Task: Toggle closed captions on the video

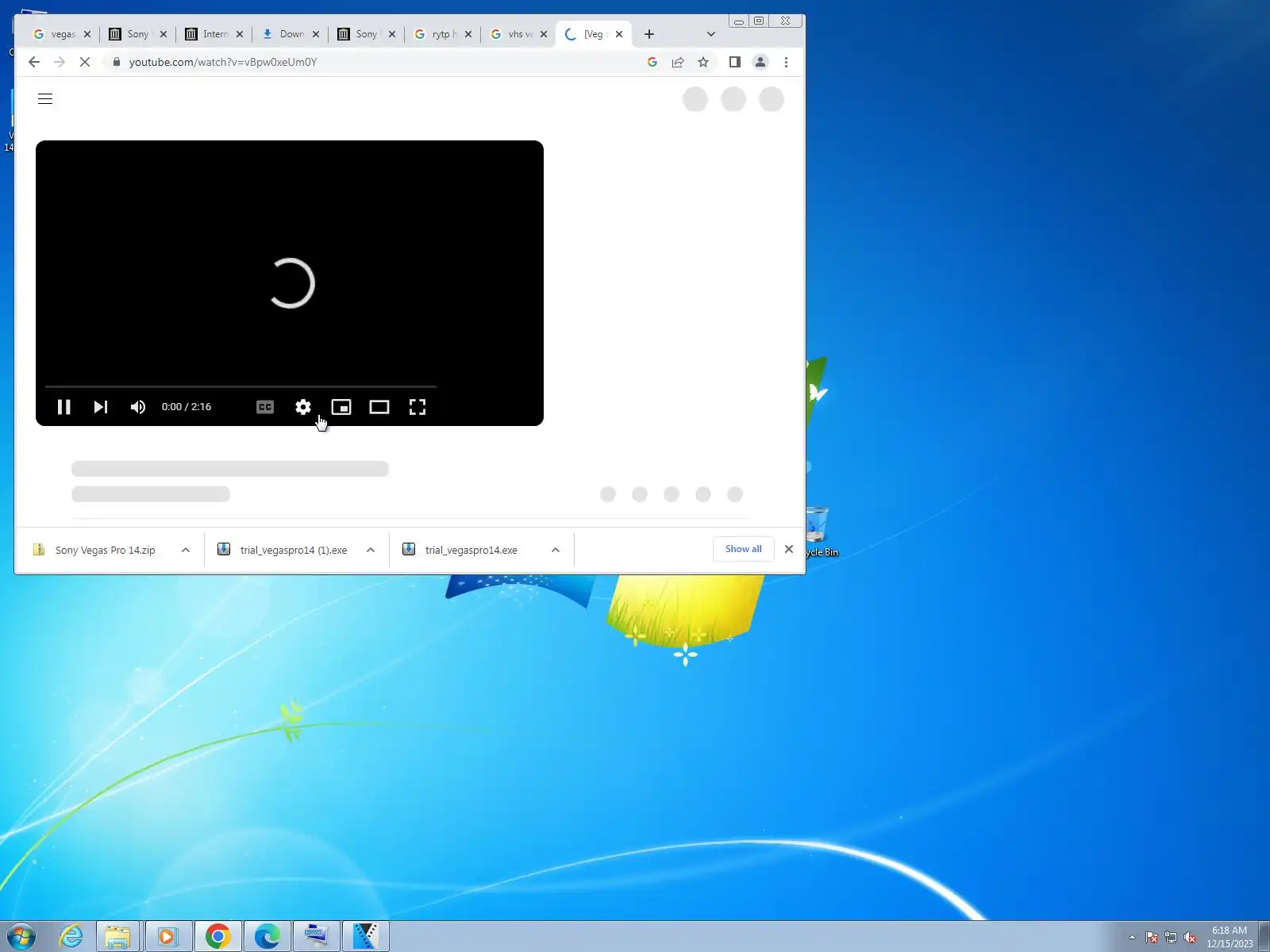Action: (x=265, y=407)
